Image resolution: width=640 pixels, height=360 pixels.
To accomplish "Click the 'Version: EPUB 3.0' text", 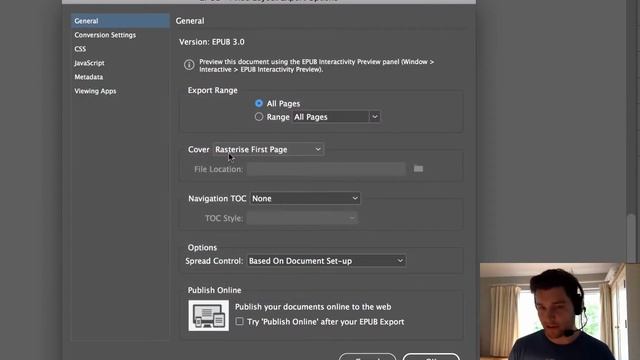I will click(212, 42).
